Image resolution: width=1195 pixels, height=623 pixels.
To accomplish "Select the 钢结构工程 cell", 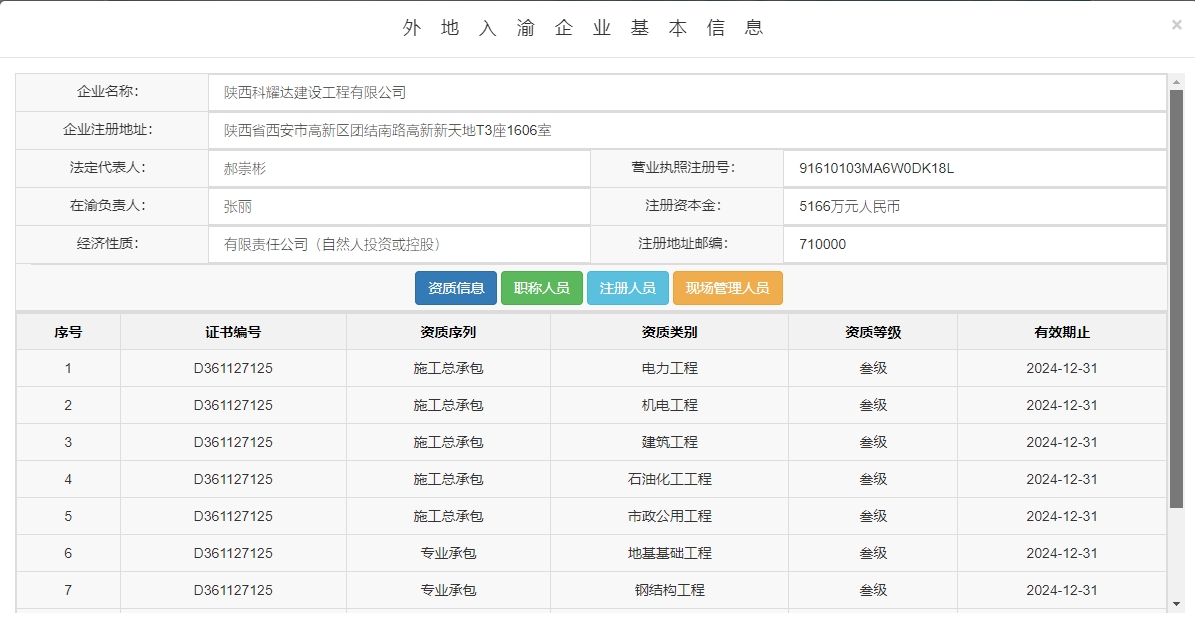I will pos(669,590).
